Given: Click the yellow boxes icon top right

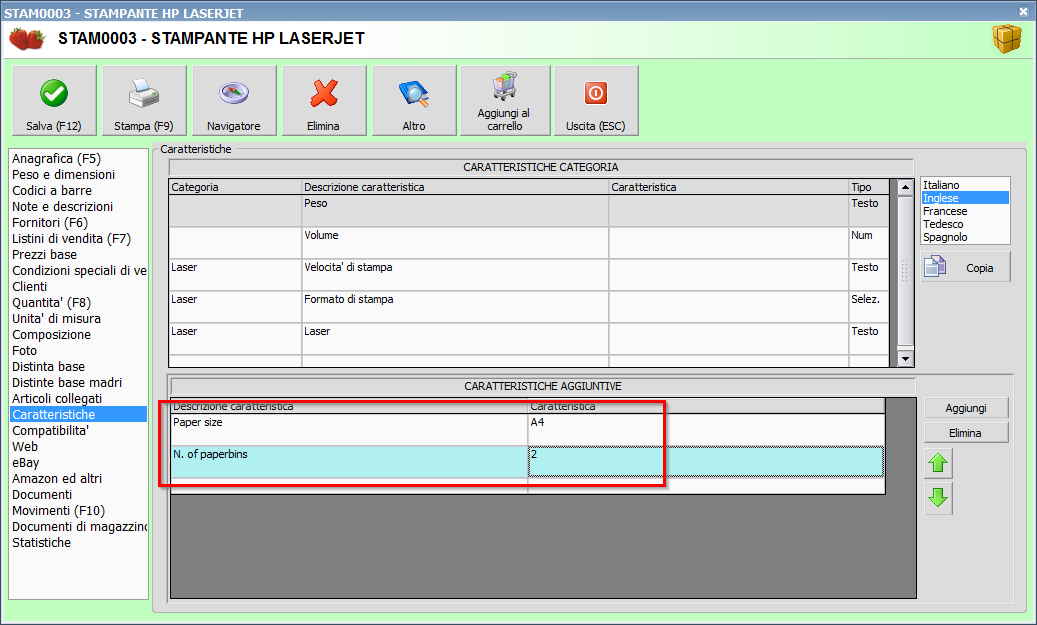Looking at the screenshot, I should click(x=1007, y=39).
